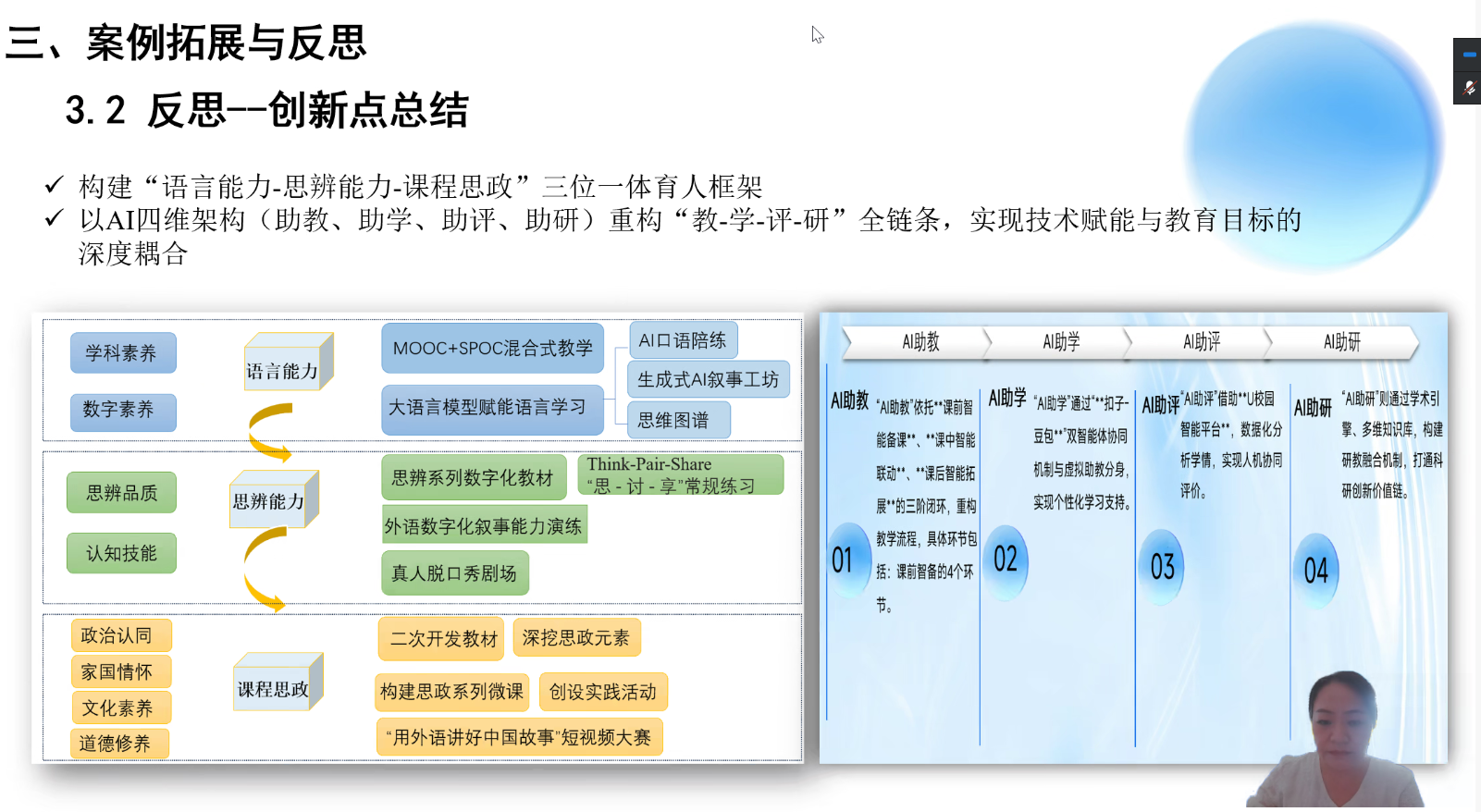Viewport: 1481px width, 812px height.
Task: Click the 家国情怀 orange box
Action: [120, 671]
